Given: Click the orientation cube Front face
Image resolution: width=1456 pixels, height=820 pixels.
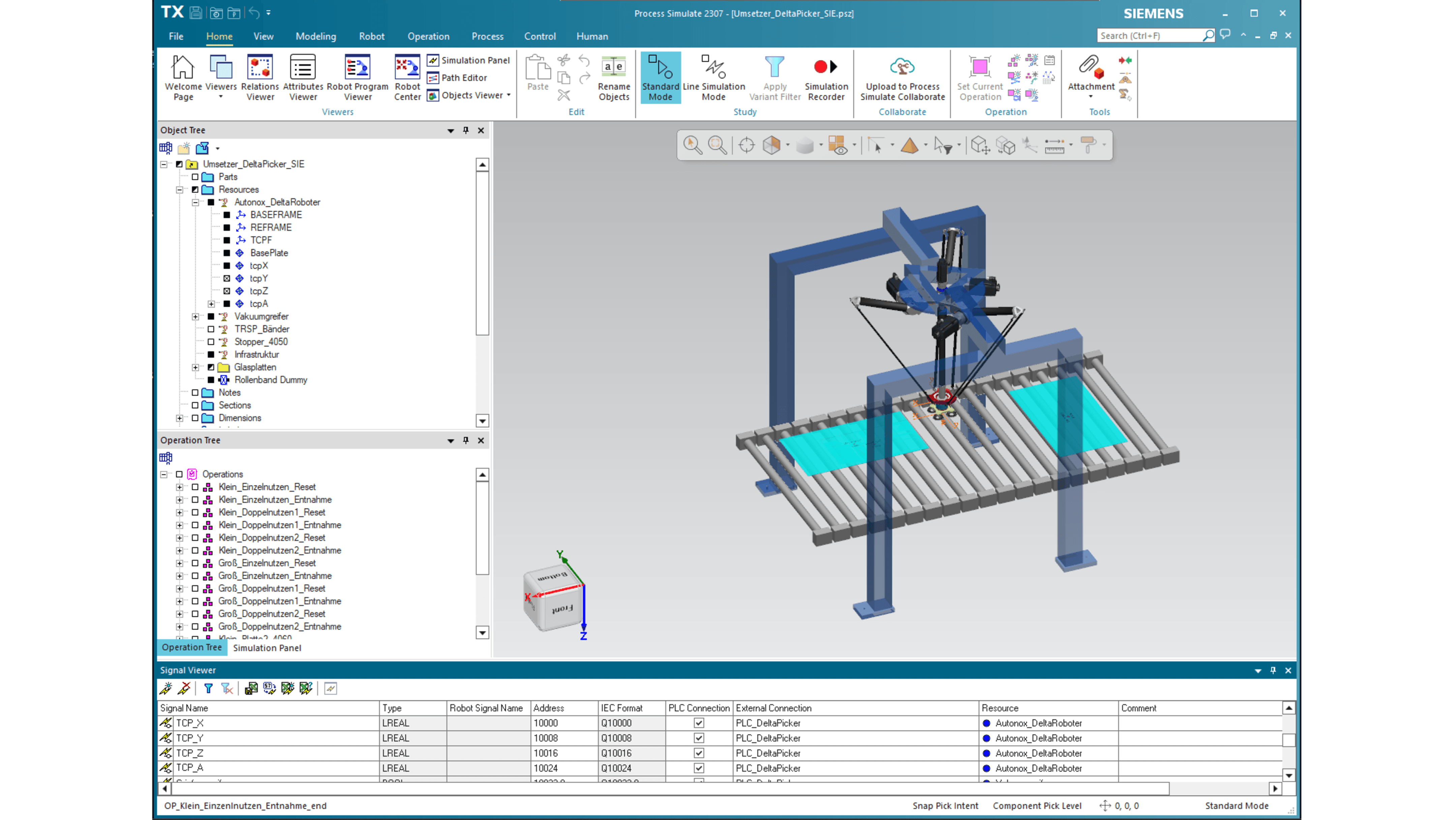Looking at the screenshot, I should [562, 609].
